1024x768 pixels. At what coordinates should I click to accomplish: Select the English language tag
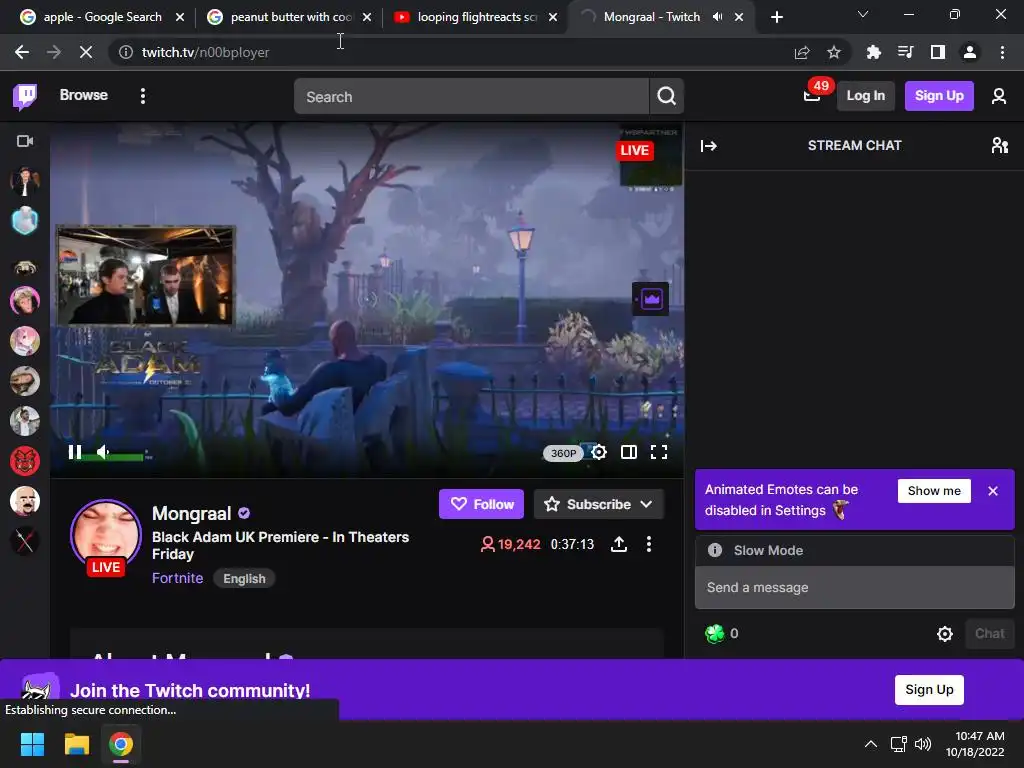click(244, 579)
